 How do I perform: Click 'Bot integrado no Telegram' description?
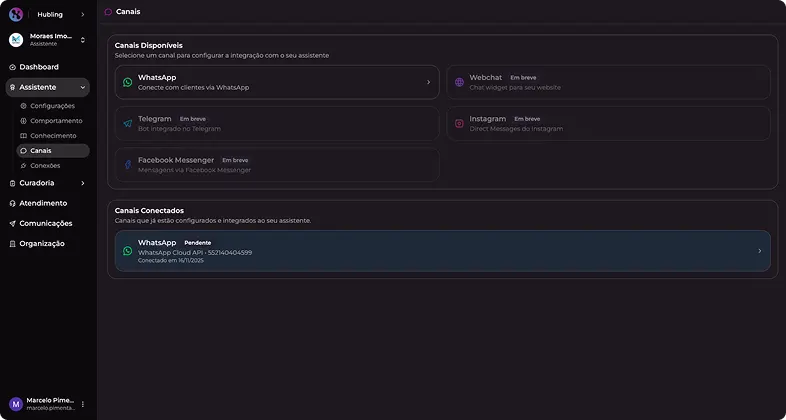(179, 129)
